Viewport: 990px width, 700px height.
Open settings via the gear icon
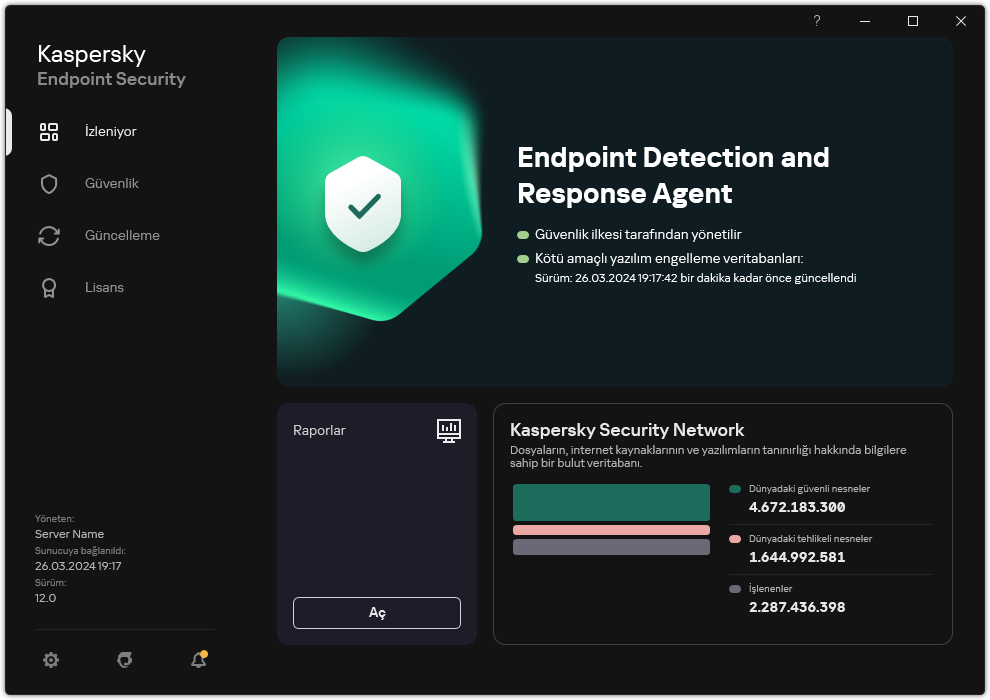(x=51, y=660)
